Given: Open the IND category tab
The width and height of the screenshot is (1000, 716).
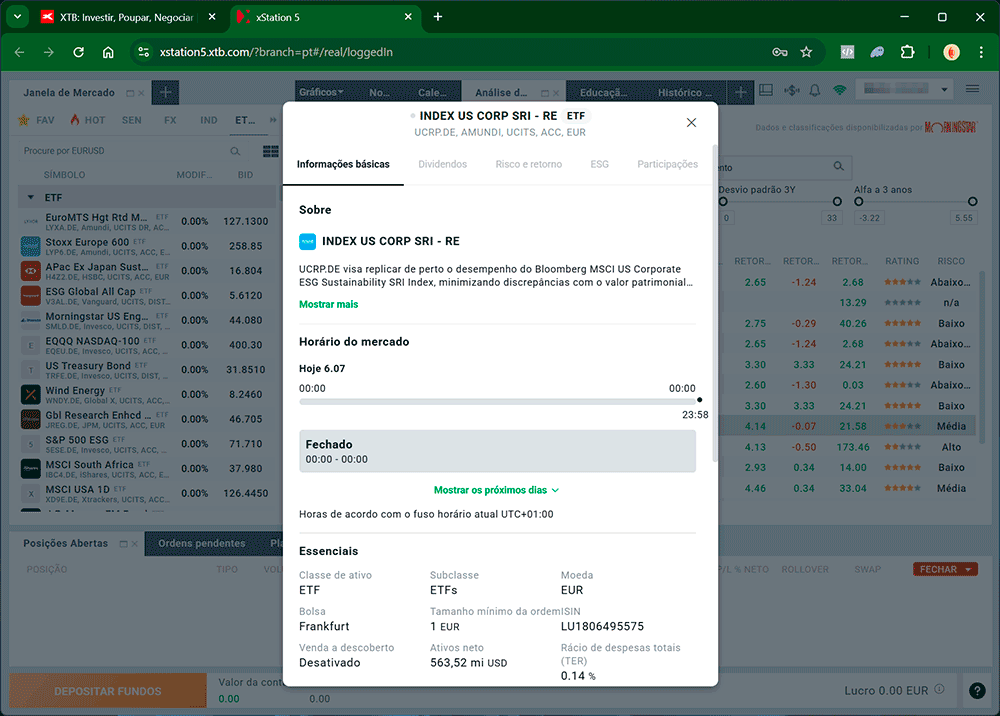Looking at the screenshot, I should [209, 120].
